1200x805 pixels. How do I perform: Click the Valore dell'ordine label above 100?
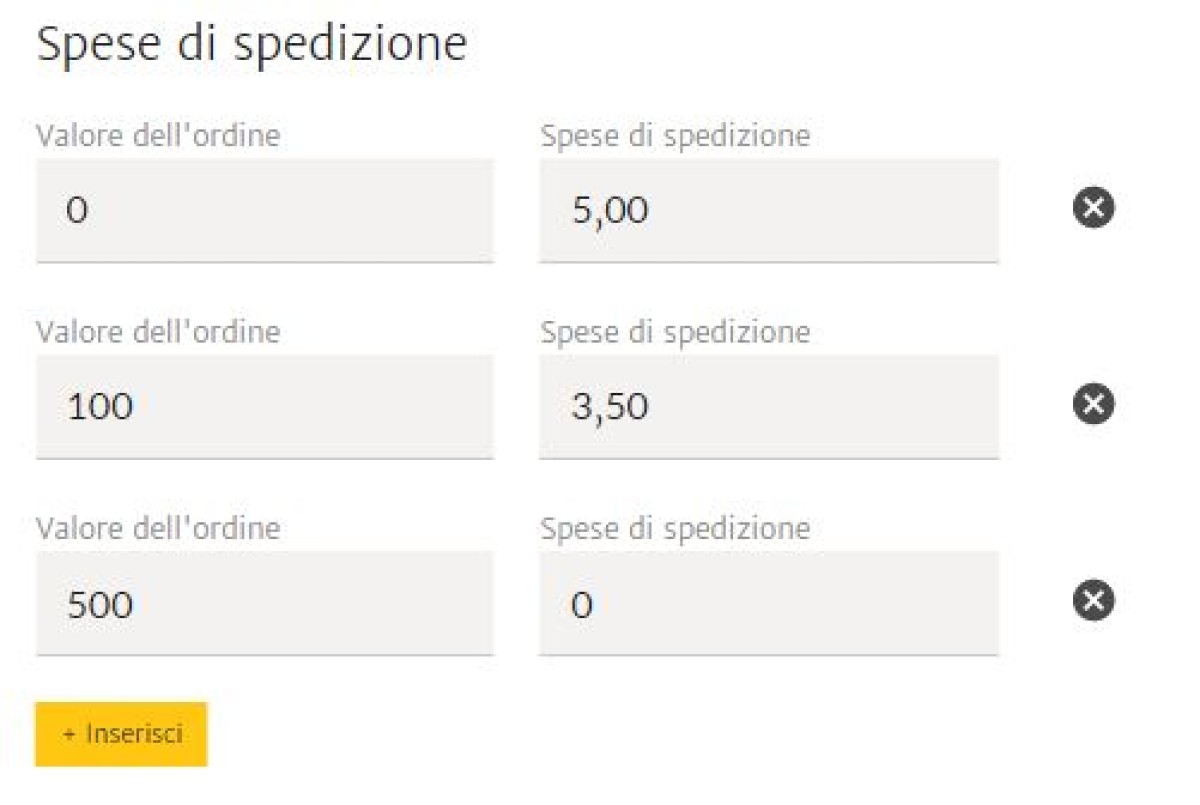(158, 331)
